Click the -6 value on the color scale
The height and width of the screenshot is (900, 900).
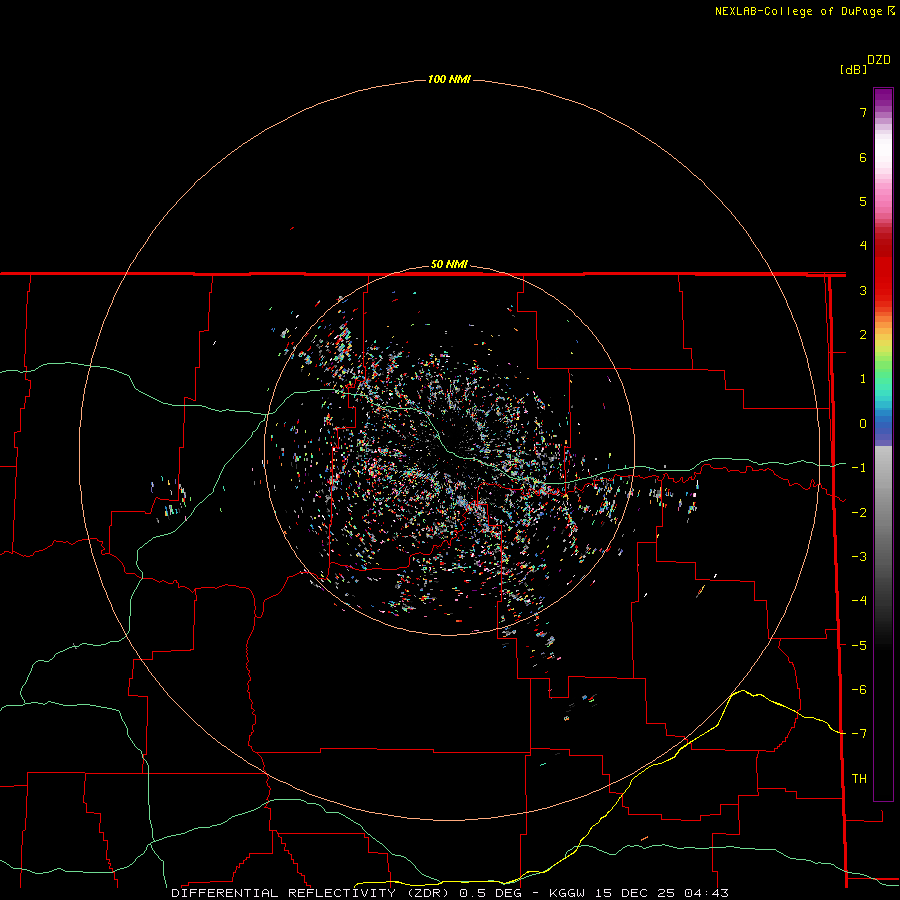[859, 690]
